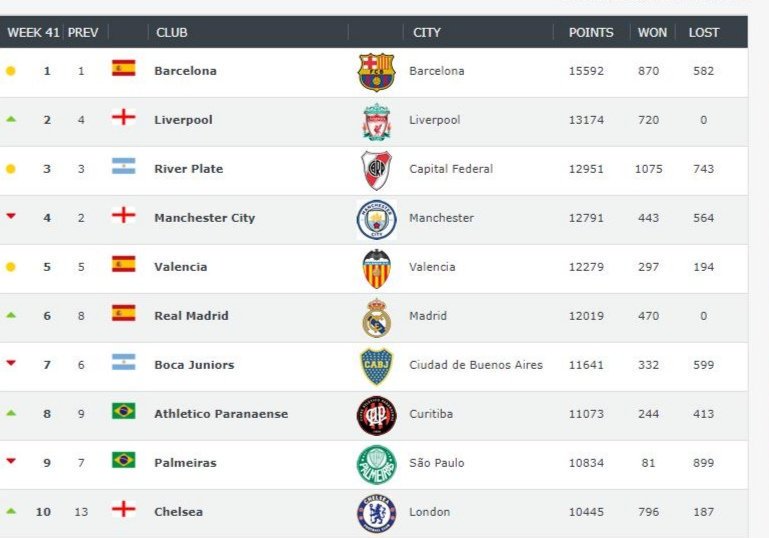Select the River Plate badge icon
The height and width of the screenshot is (538, 769).
click(x=376, y=170)
